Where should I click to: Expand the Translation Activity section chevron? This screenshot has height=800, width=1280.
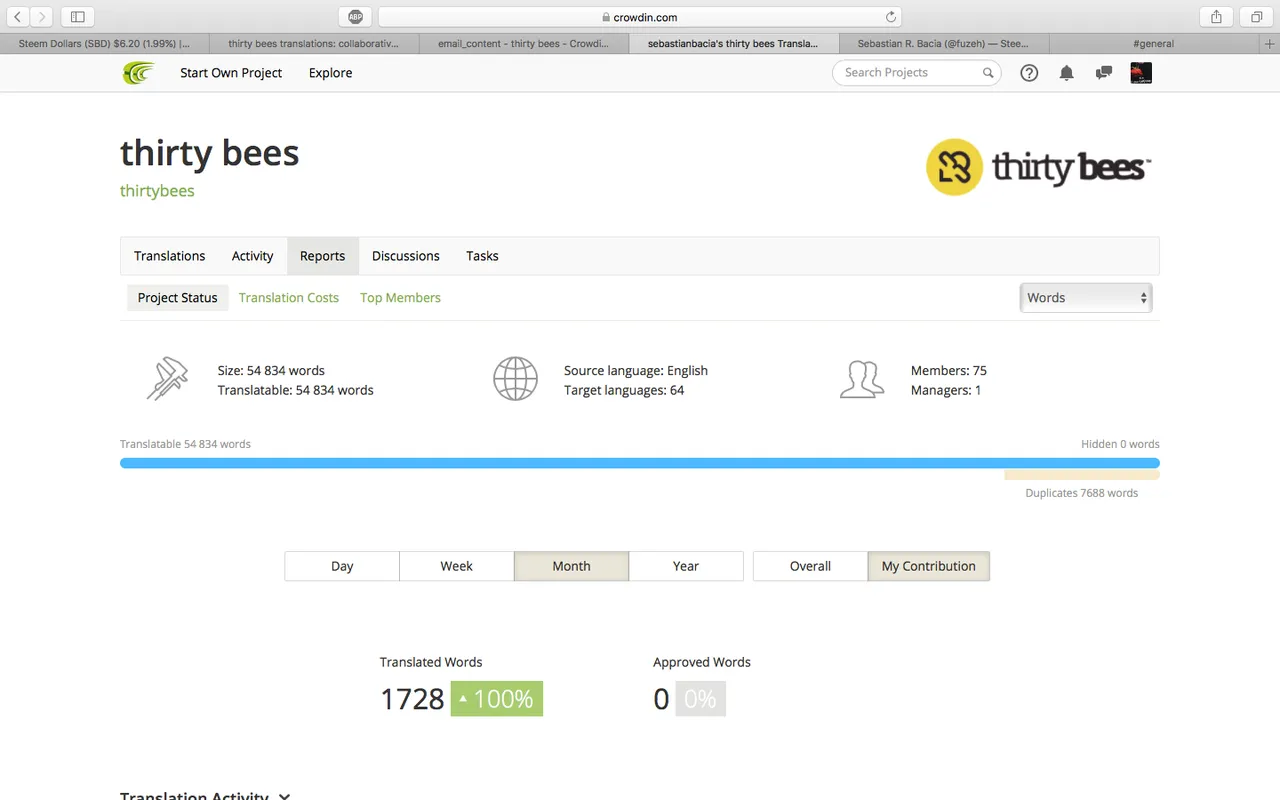pyautogui.click(x=285, y=797)
